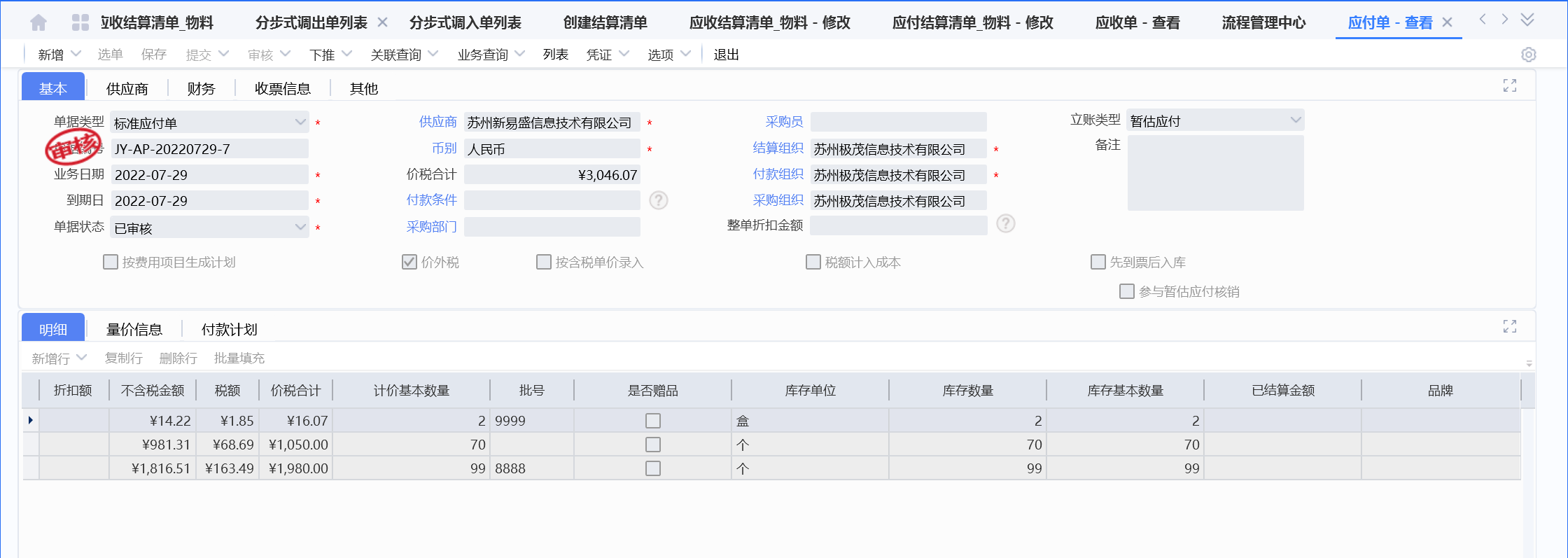Toggle 是否赠品 for batch 8888 row

tap(653, 468)
